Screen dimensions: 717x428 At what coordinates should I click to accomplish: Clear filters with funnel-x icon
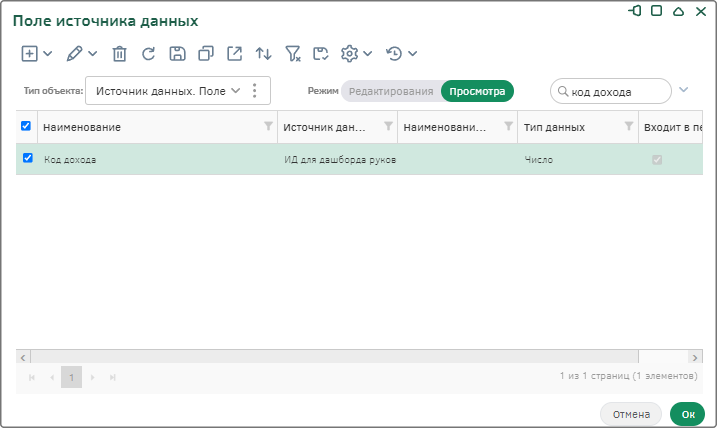click(x=293, y=54)
